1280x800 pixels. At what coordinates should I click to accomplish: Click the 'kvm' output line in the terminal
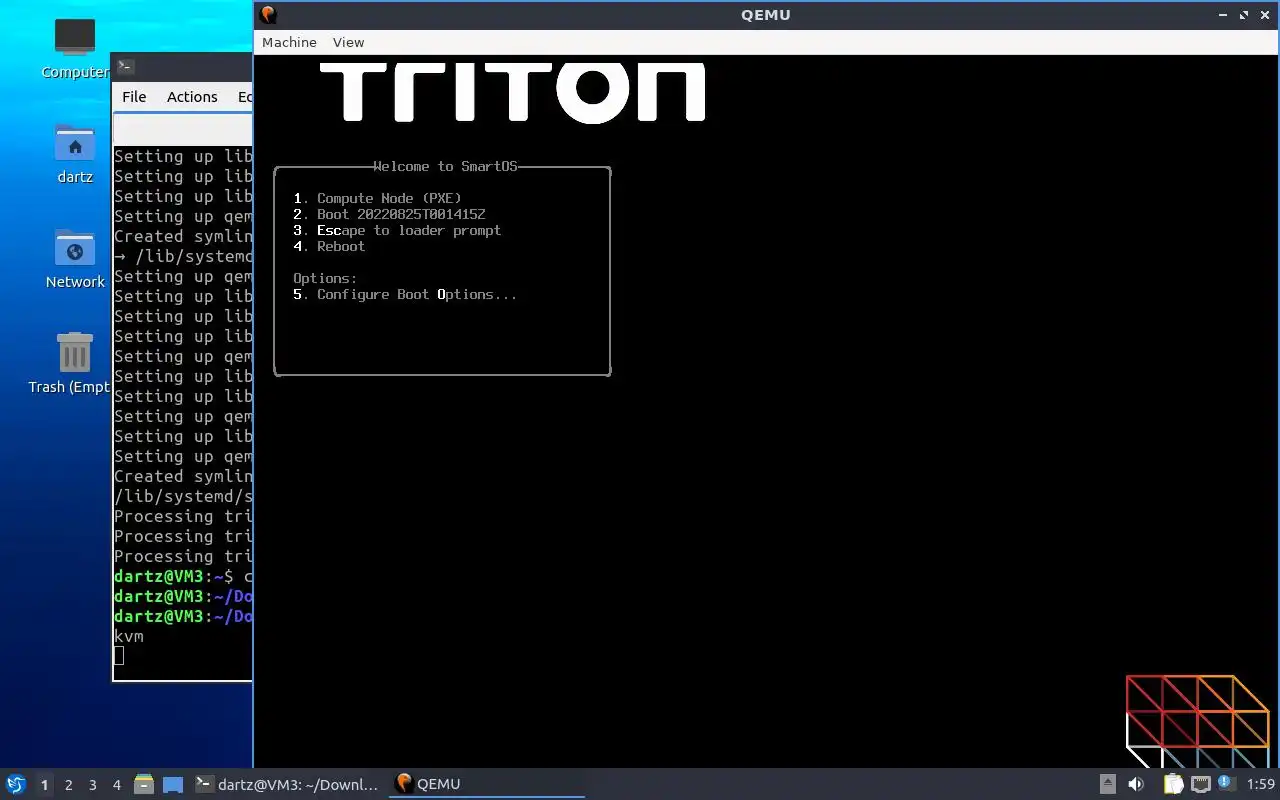pos(129,636)
